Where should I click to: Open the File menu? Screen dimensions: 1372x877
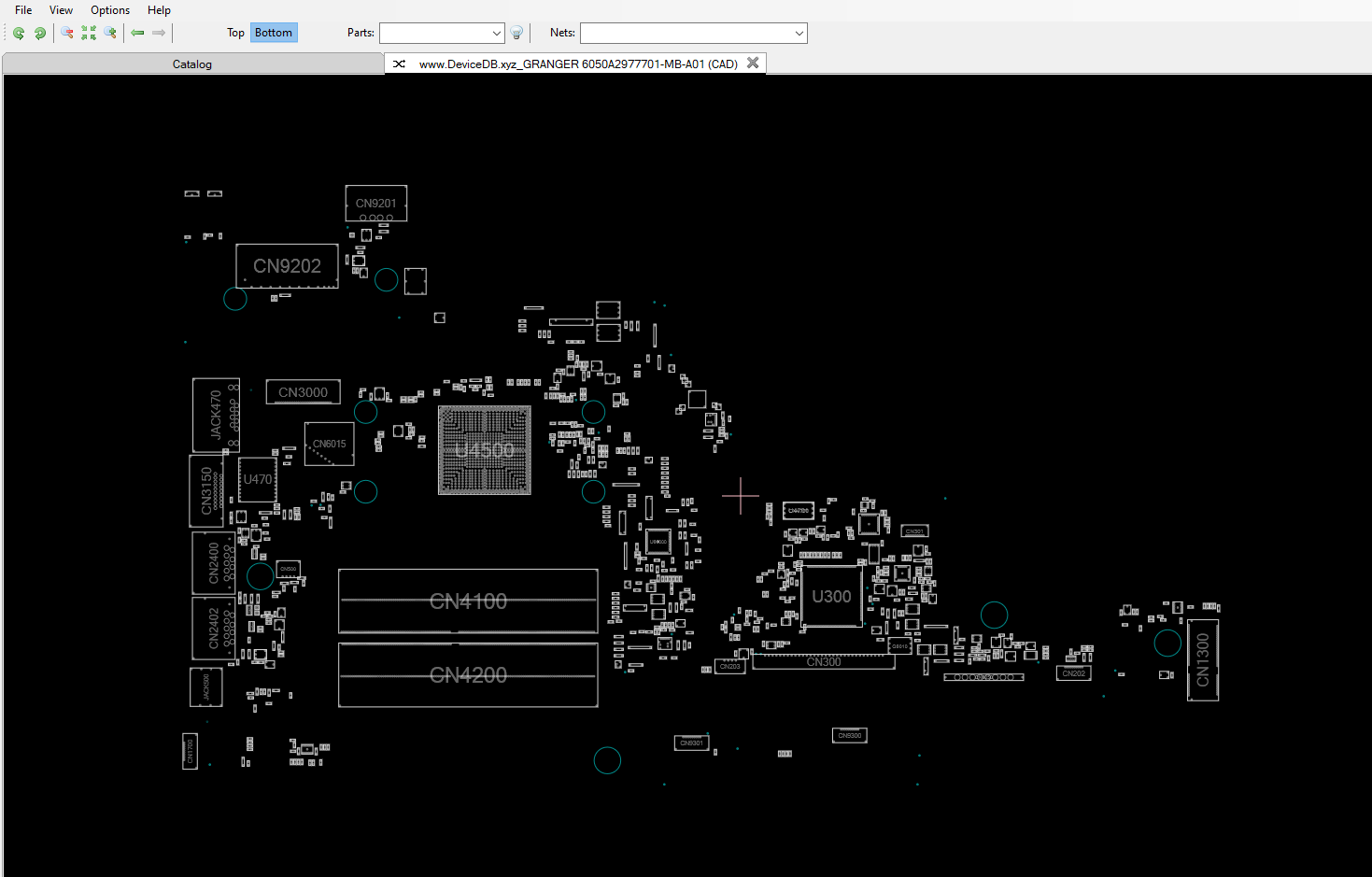(23, 10)
